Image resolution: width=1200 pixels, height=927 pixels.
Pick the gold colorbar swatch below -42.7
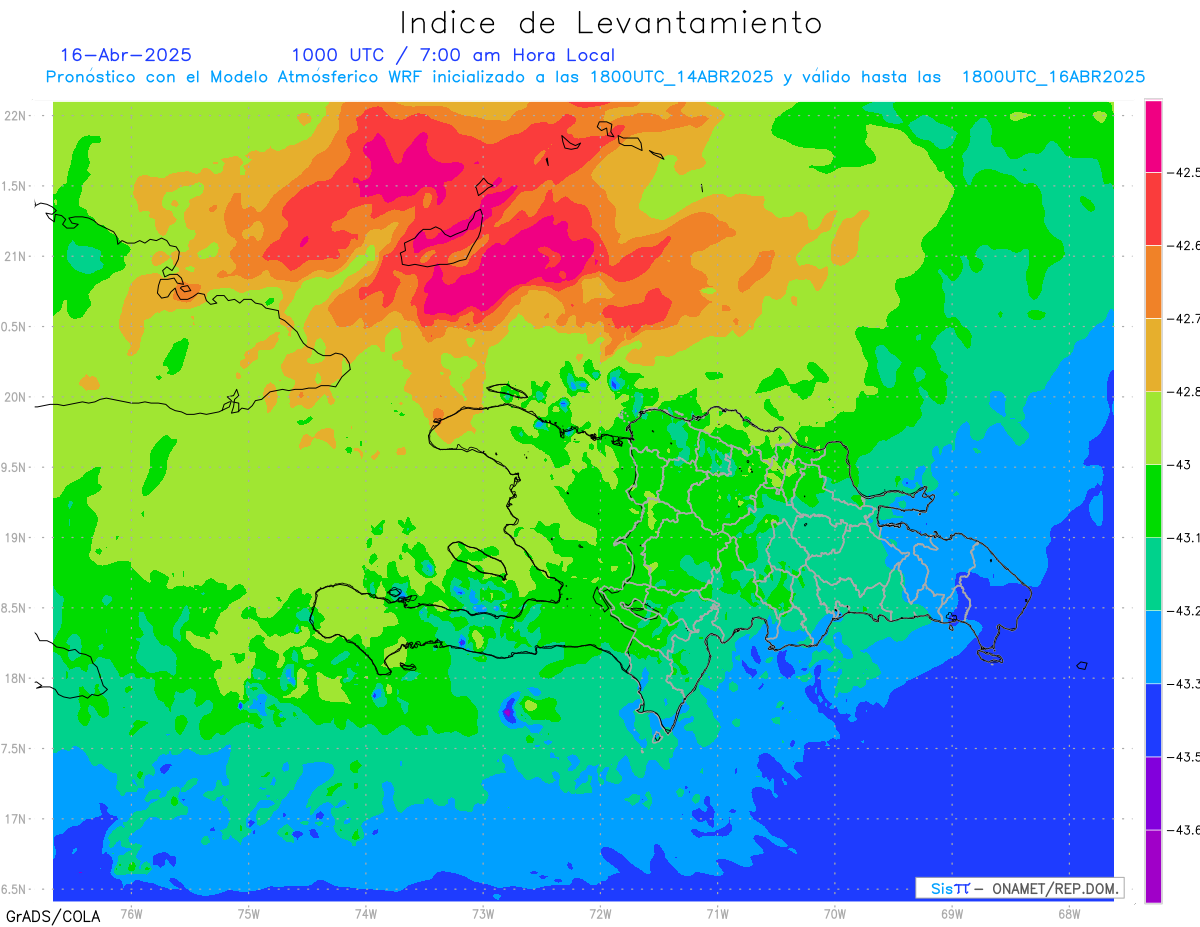point(1153,354)
